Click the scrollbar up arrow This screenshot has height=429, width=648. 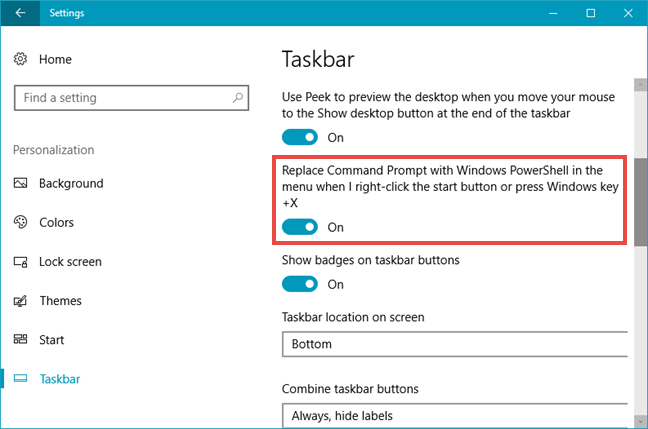pos(641,85)
